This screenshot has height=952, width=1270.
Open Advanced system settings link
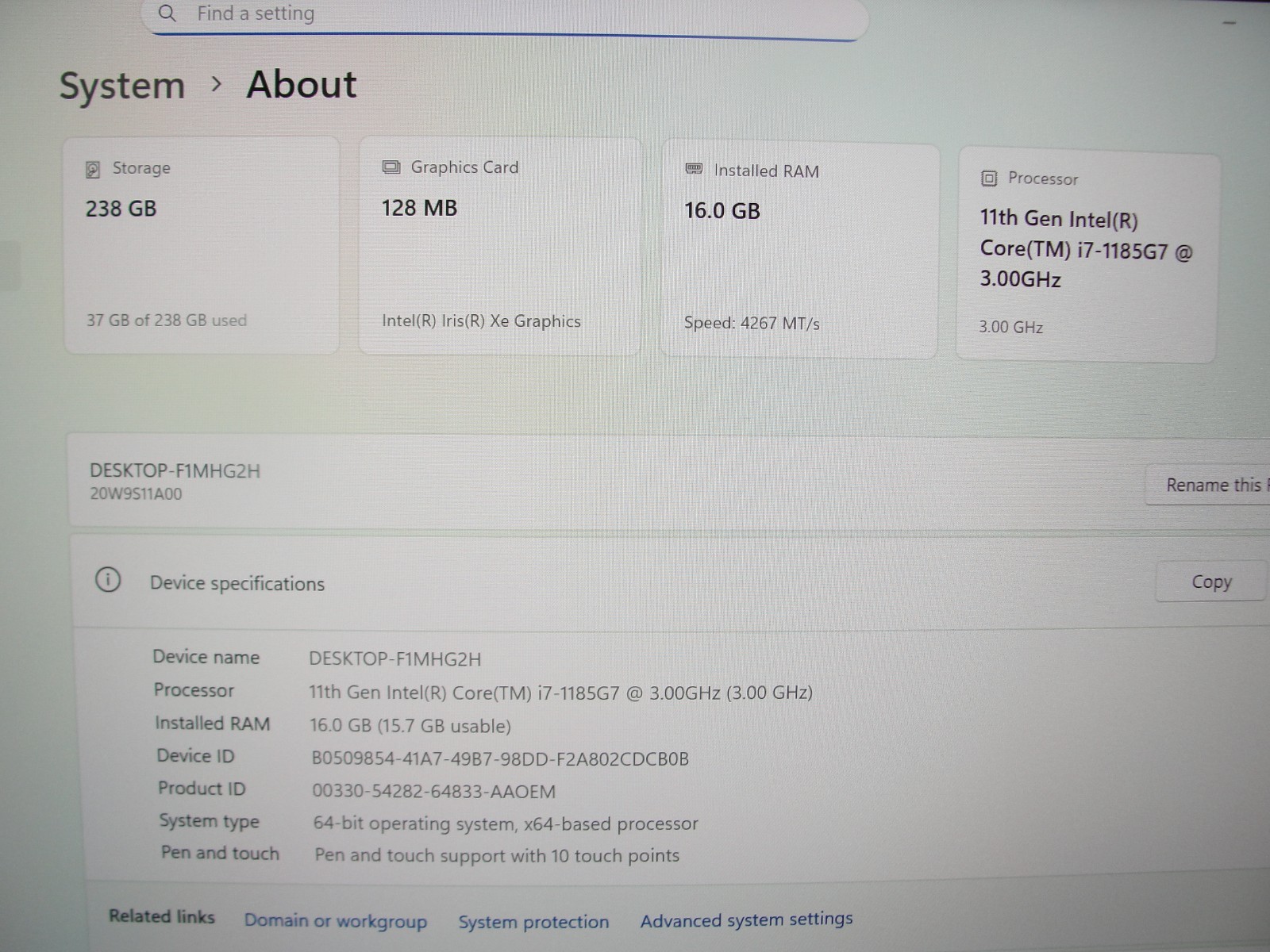[x=746, y=919]
